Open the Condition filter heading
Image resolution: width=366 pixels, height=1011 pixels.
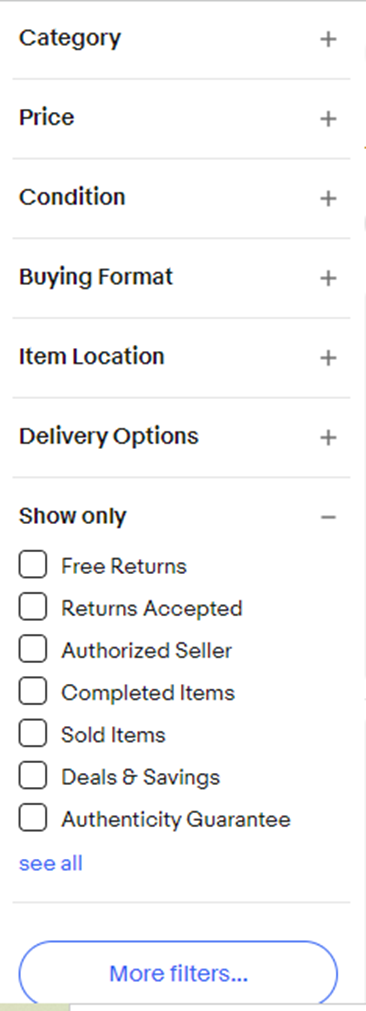[x=72, y=197]
